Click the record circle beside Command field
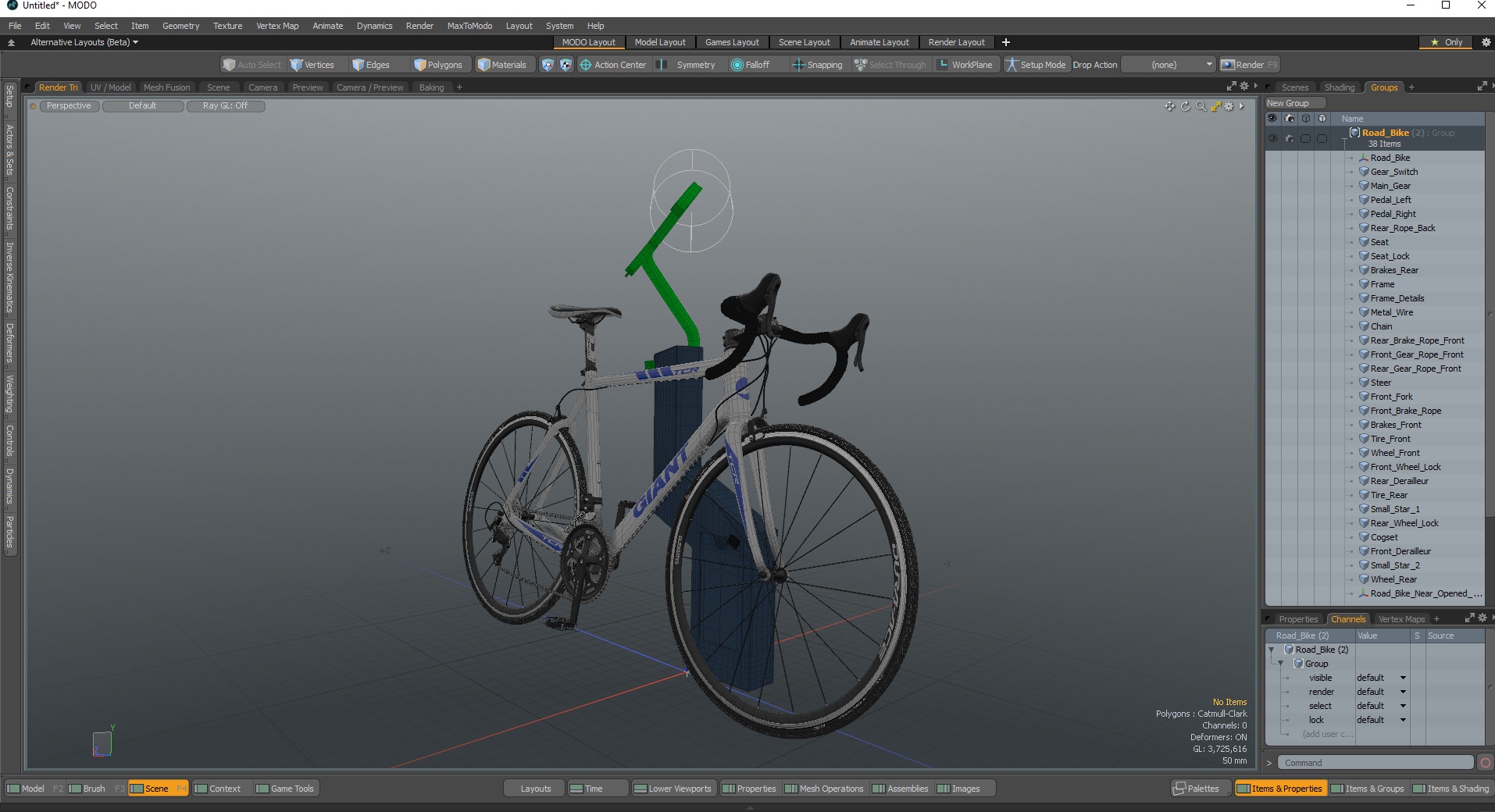This screenshot has width=1495, height=812. (x=1486, y=763)
